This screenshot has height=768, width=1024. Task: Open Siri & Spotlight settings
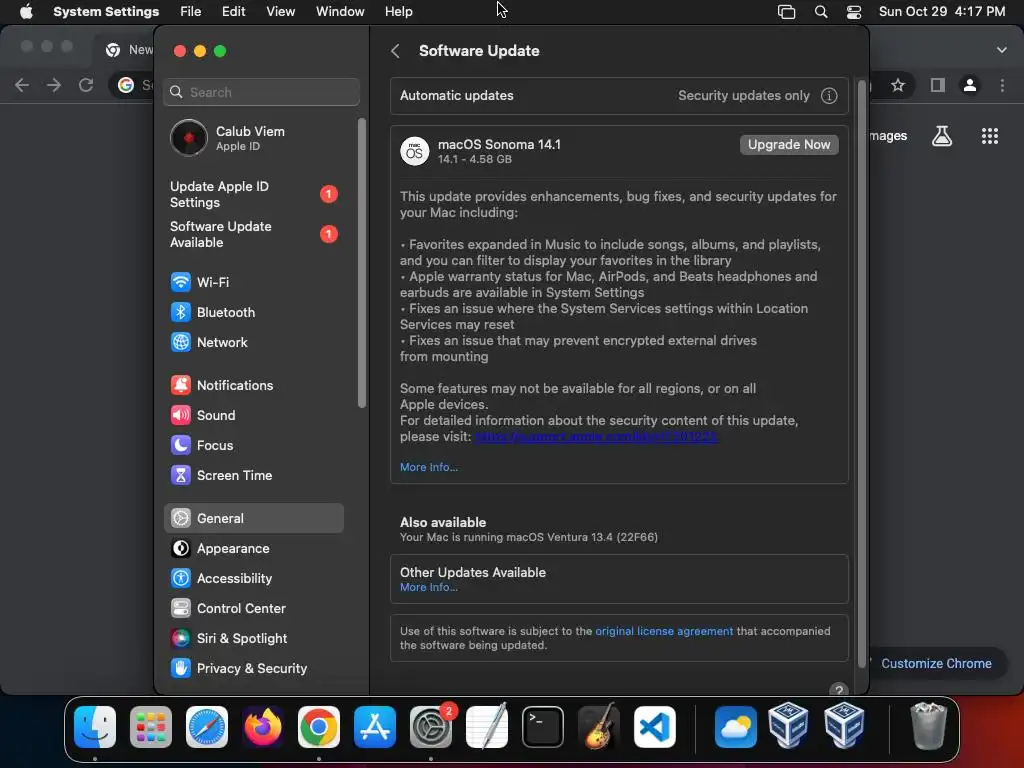point(253,639)
